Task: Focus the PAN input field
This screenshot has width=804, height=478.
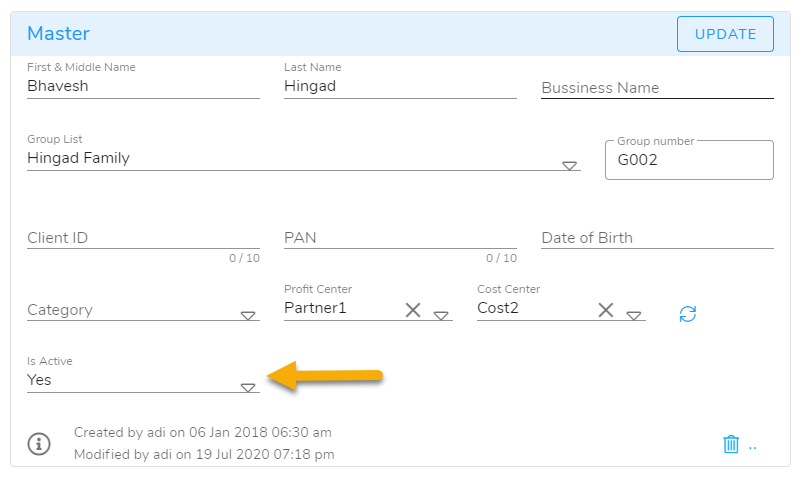Action: (x=399, y=238)
